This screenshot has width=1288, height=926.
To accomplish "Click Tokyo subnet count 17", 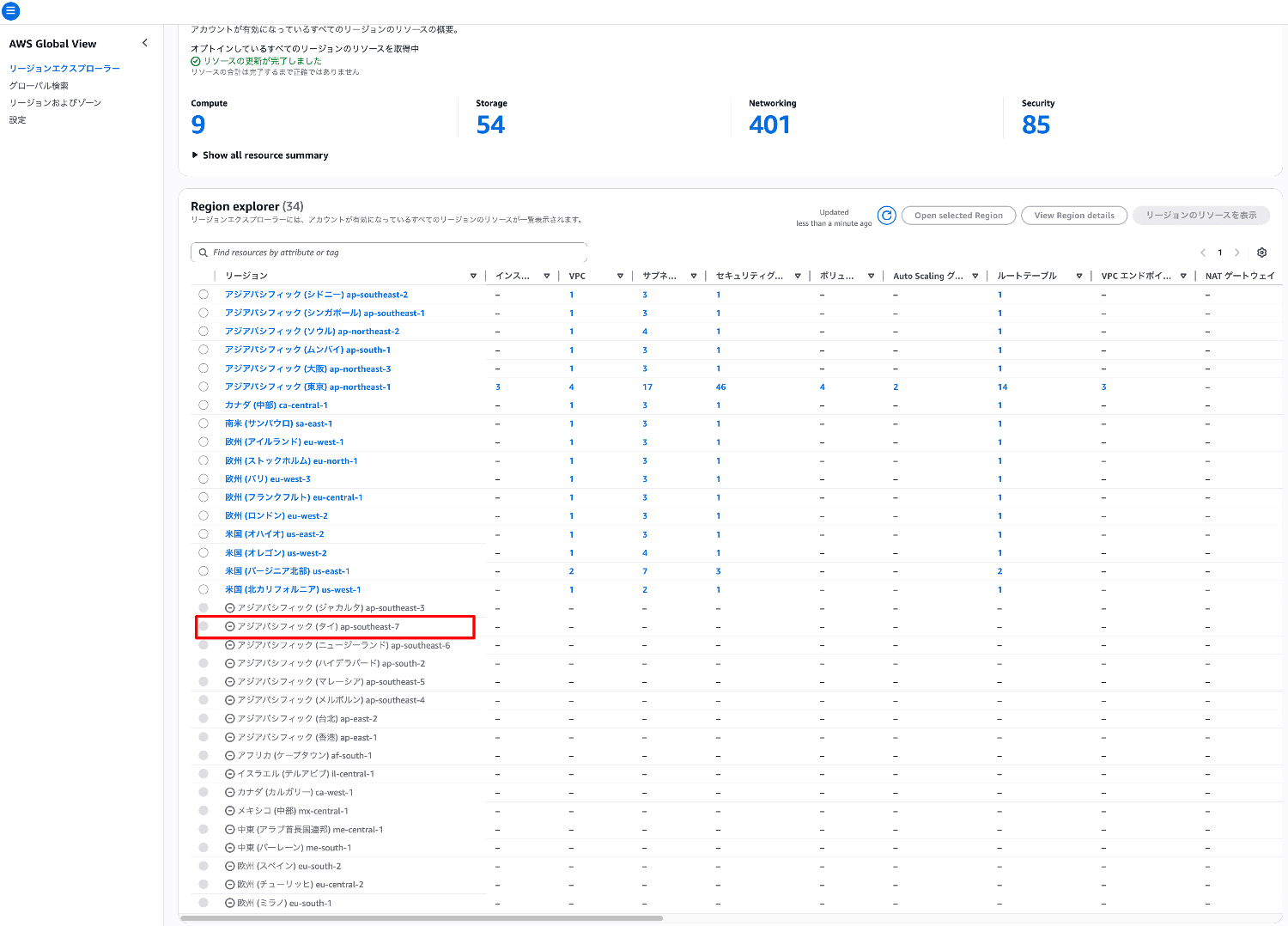I will 647,387.
